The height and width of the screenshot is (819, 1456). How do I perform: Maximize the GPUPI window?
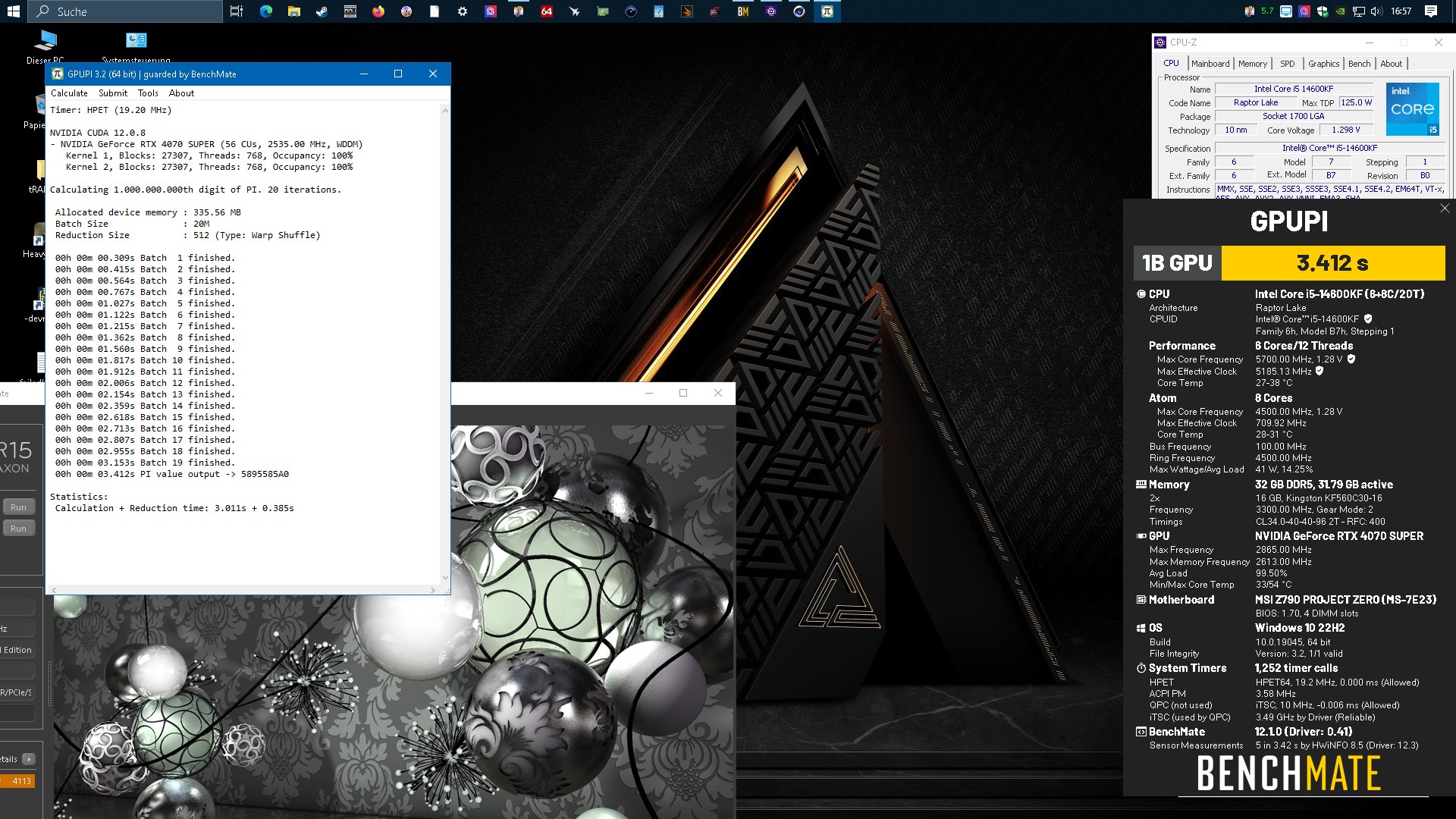click(x=398, y=74)
